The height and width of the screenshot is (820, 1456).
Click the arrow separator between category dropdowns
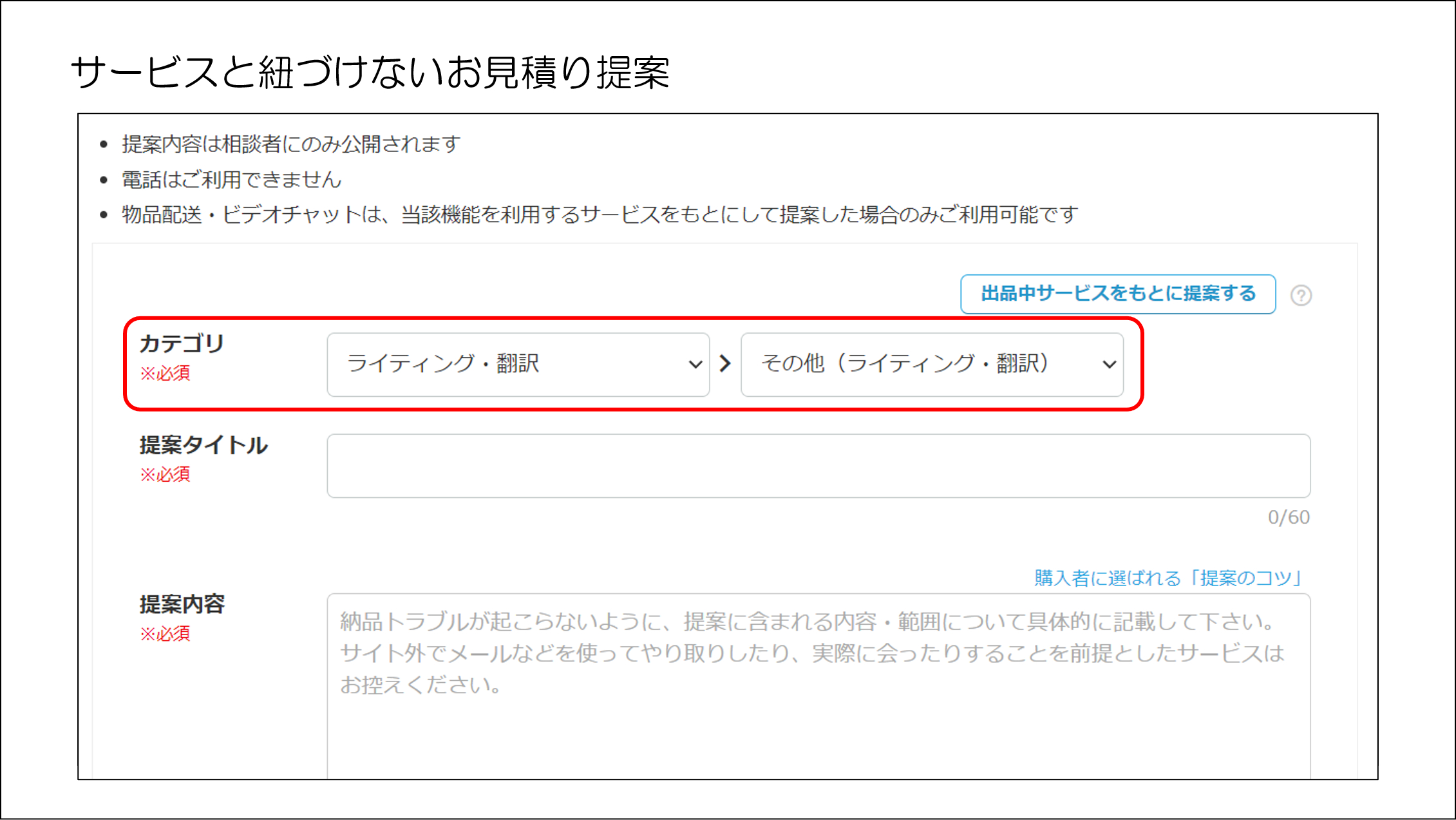[725, 364]
